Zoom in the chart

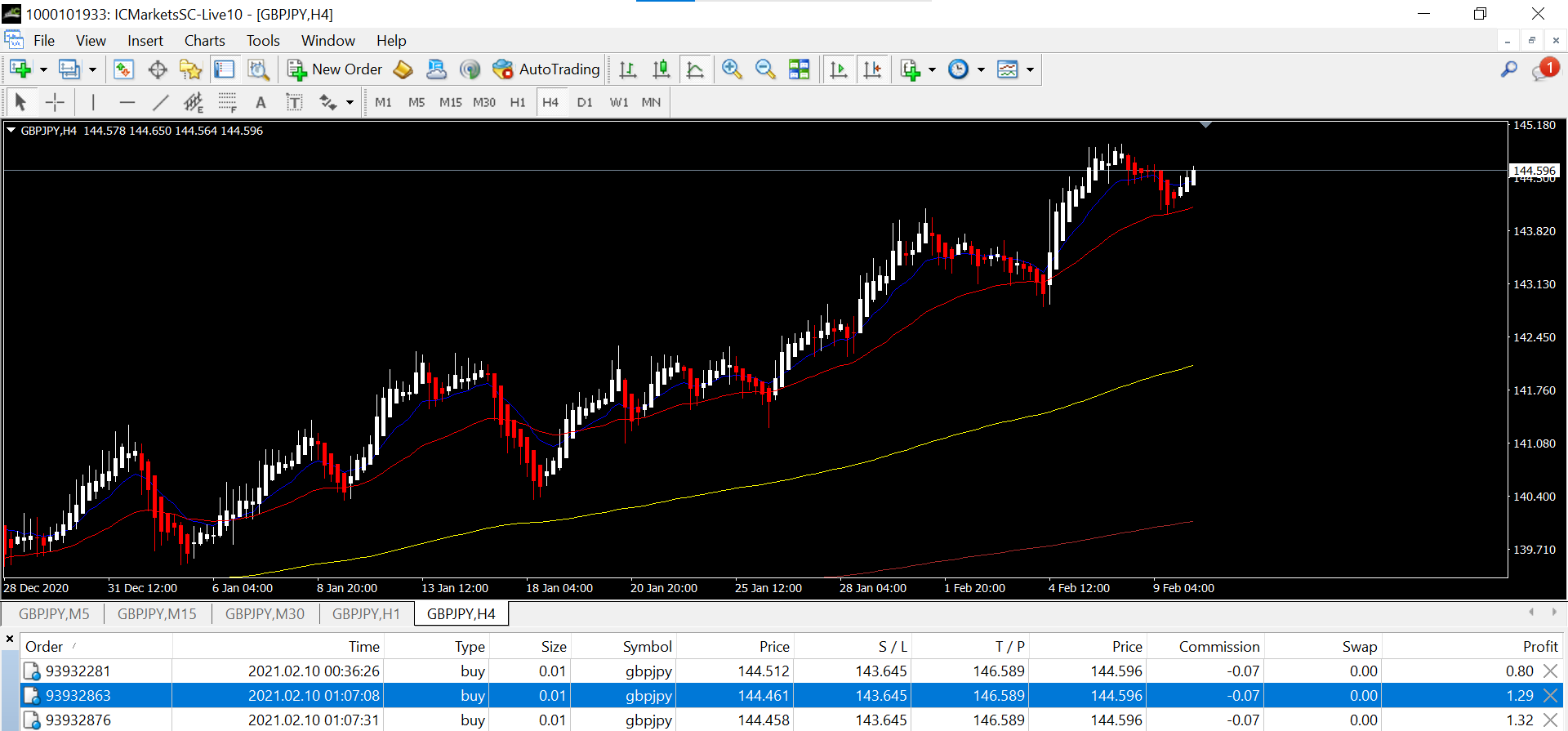[732, 69]
